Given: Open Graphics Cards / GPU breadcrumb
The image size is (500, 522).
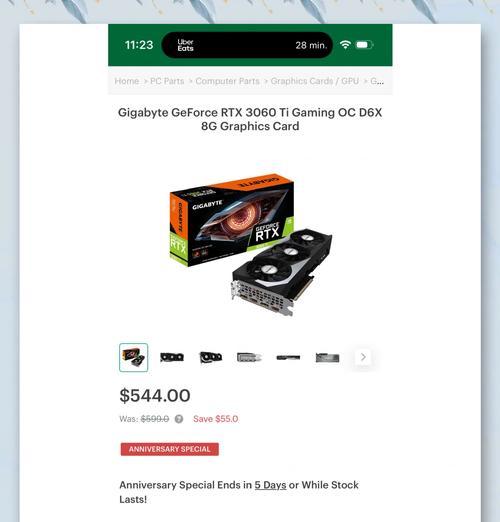Looking at the screenshot, I should (x=315, y=81).
